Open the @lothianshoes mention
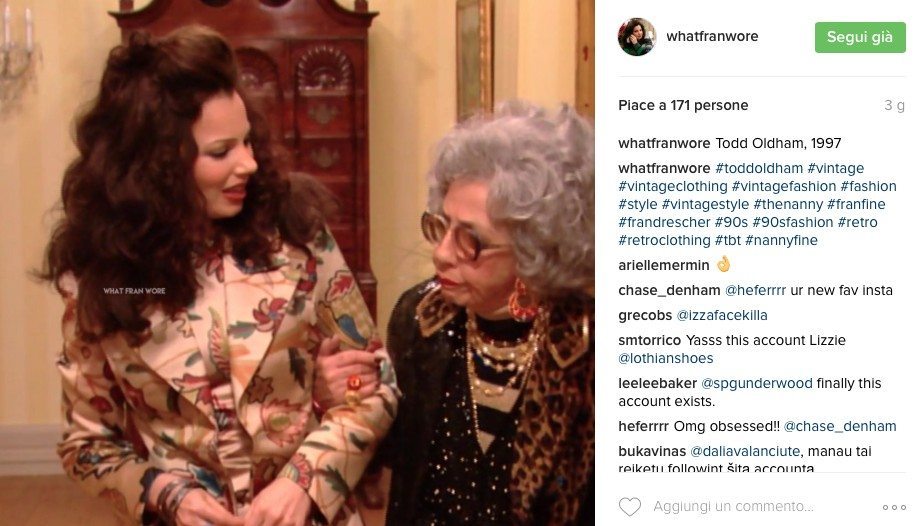 (x=665, y=358)
